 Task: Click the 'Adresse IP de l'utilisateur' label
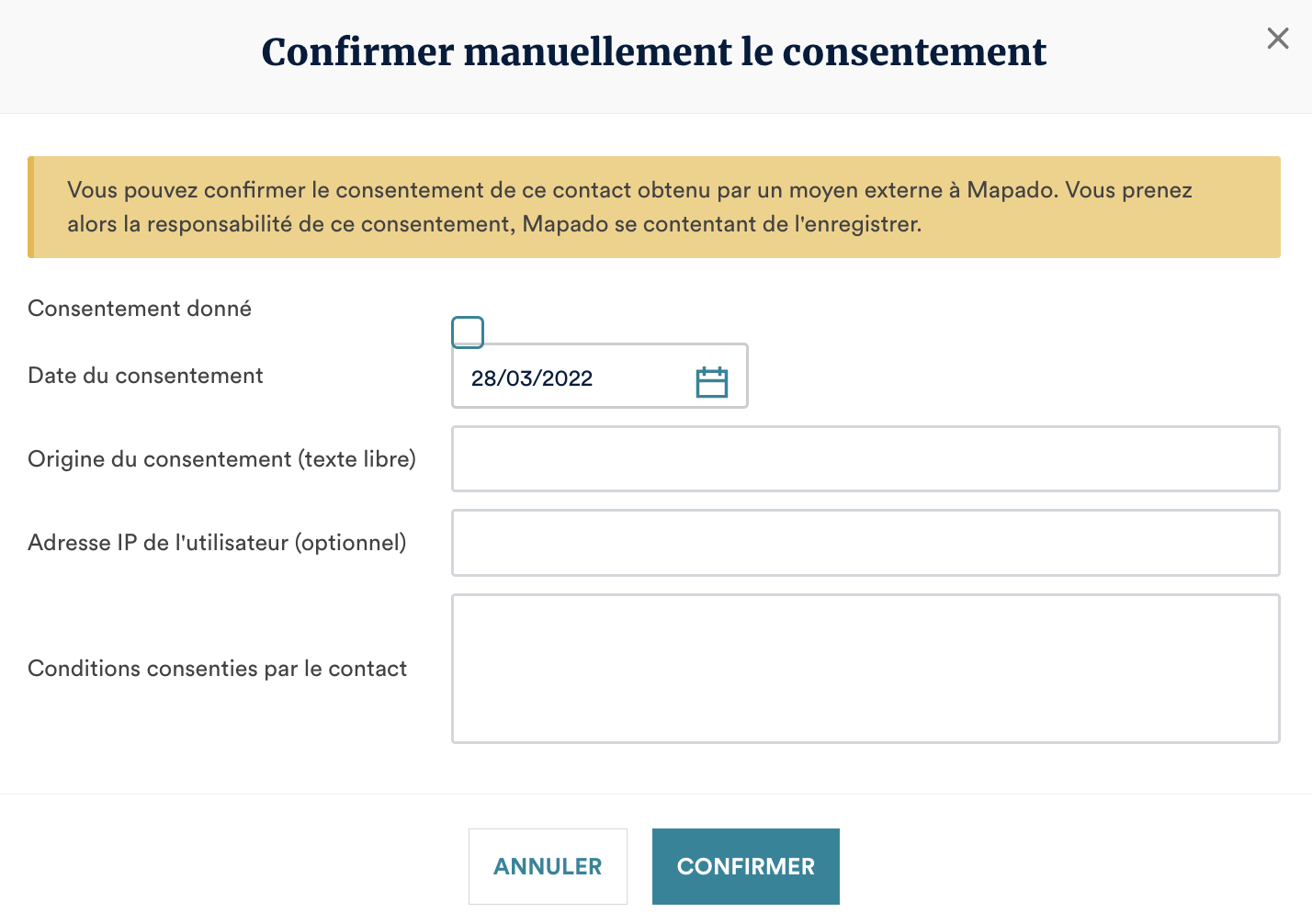tap(158, 543)
